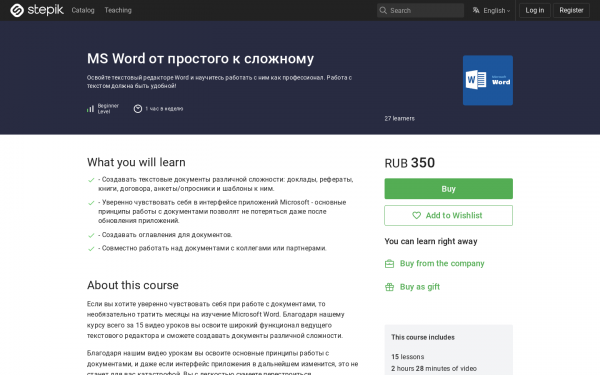Open Buy as gift link
The height and width of the screenshot is (375, 600).
[420, 287]
